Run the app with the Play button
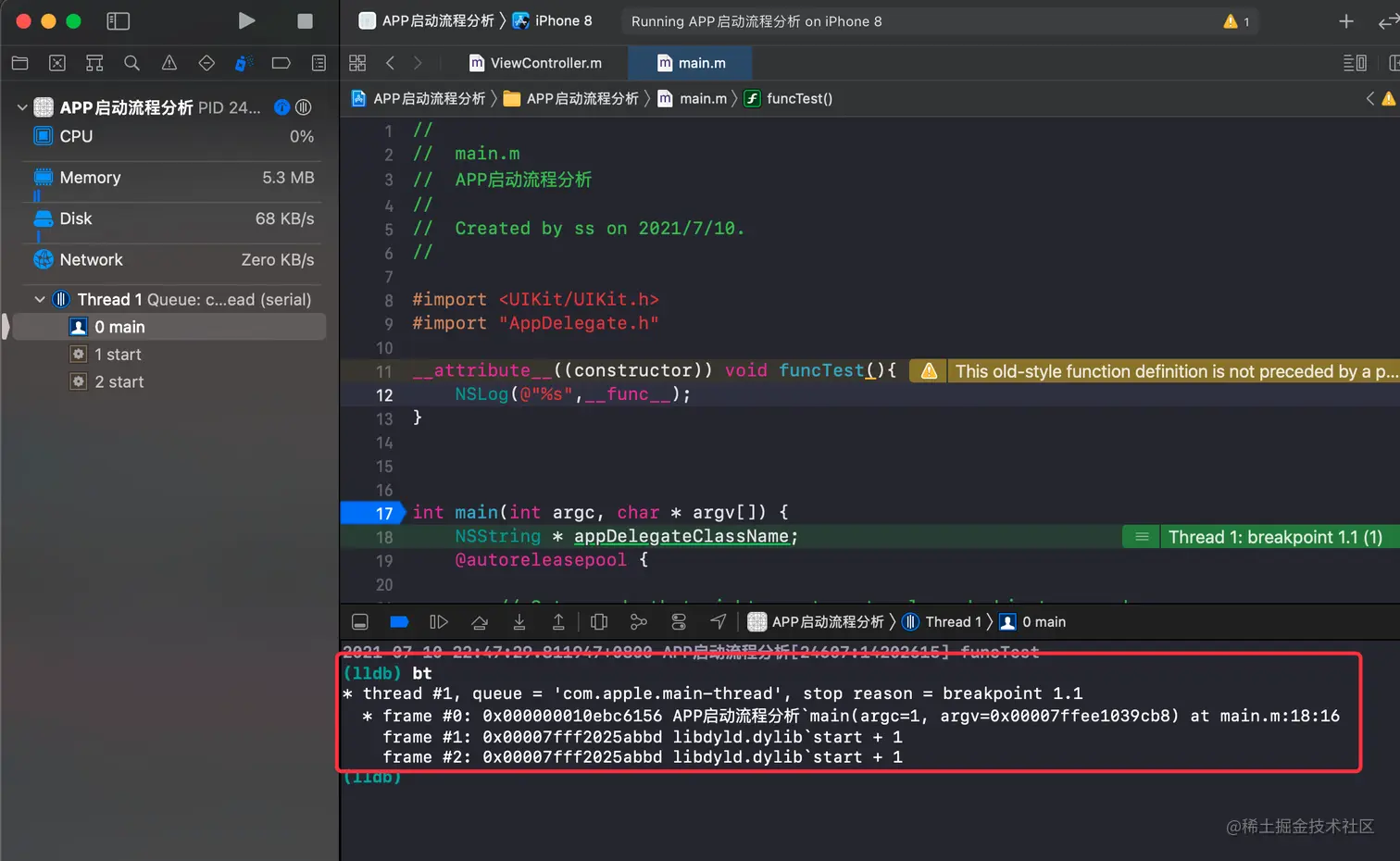The width and height of the screenshot is (1400, 861). pos(246,20)
